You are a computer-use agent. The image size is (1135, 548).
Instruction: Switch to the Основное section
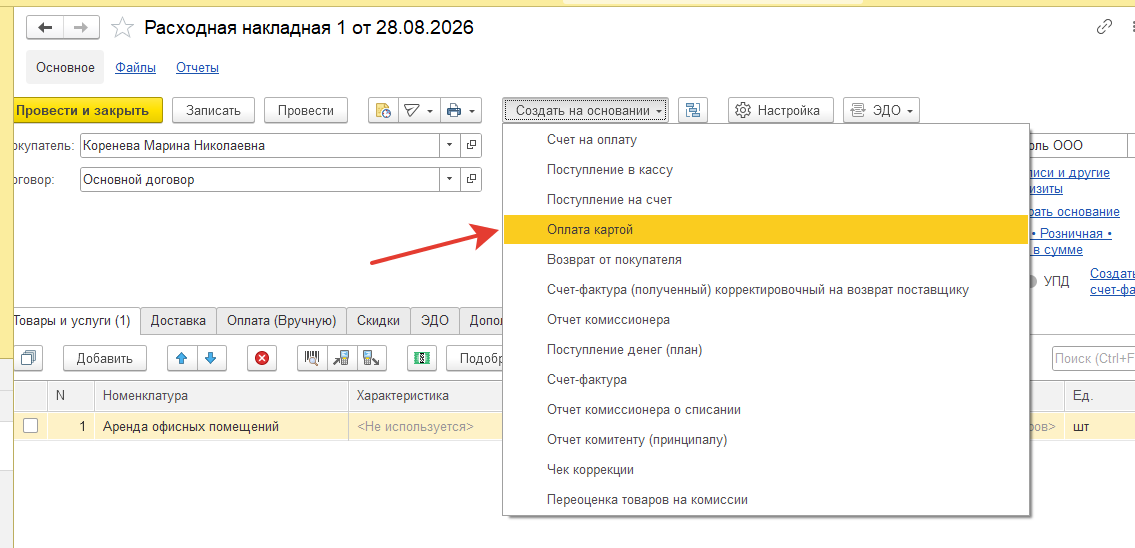(x=65, y=68)
